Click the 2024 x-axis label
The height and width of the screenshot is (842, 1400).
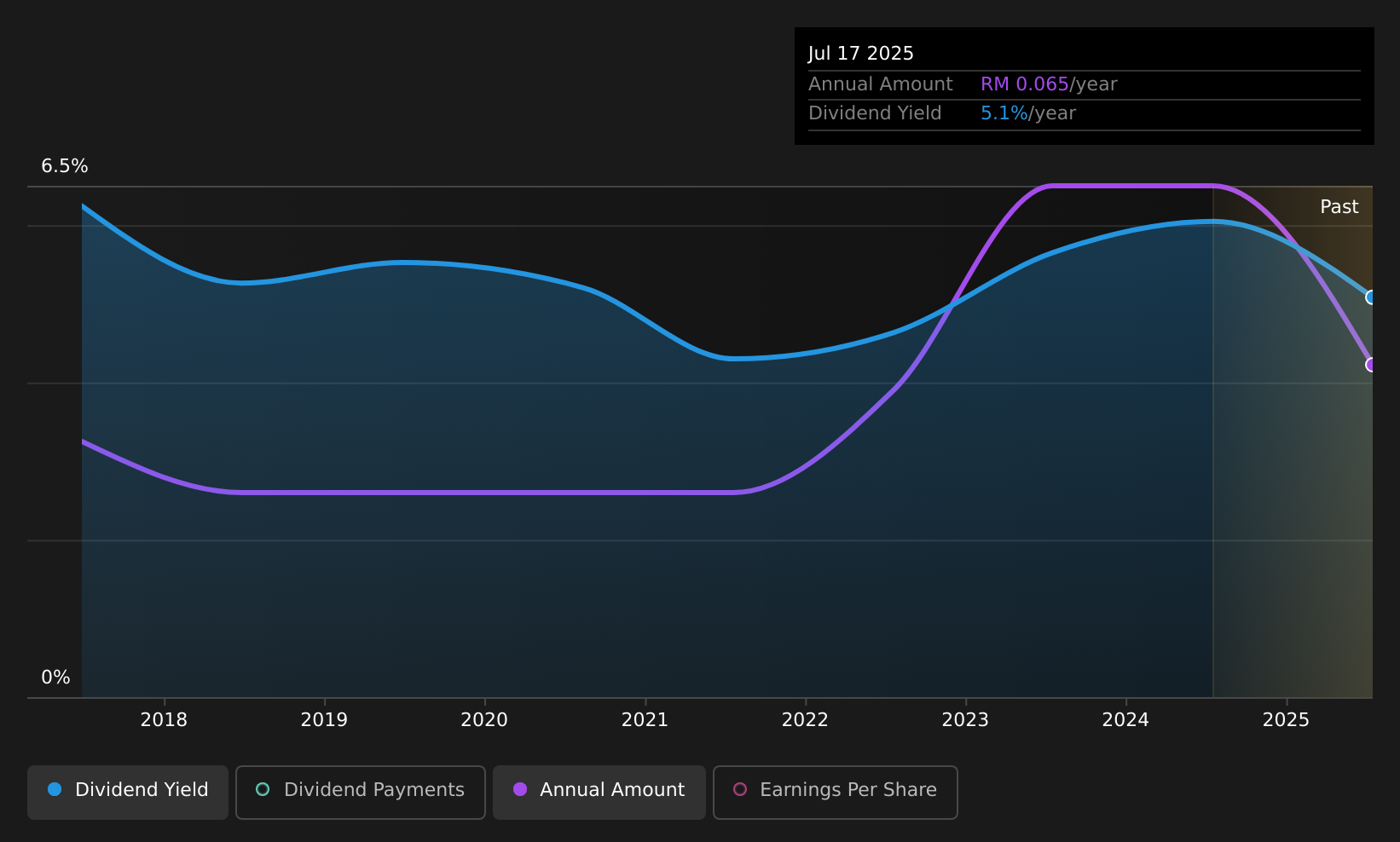[1125, 720]
